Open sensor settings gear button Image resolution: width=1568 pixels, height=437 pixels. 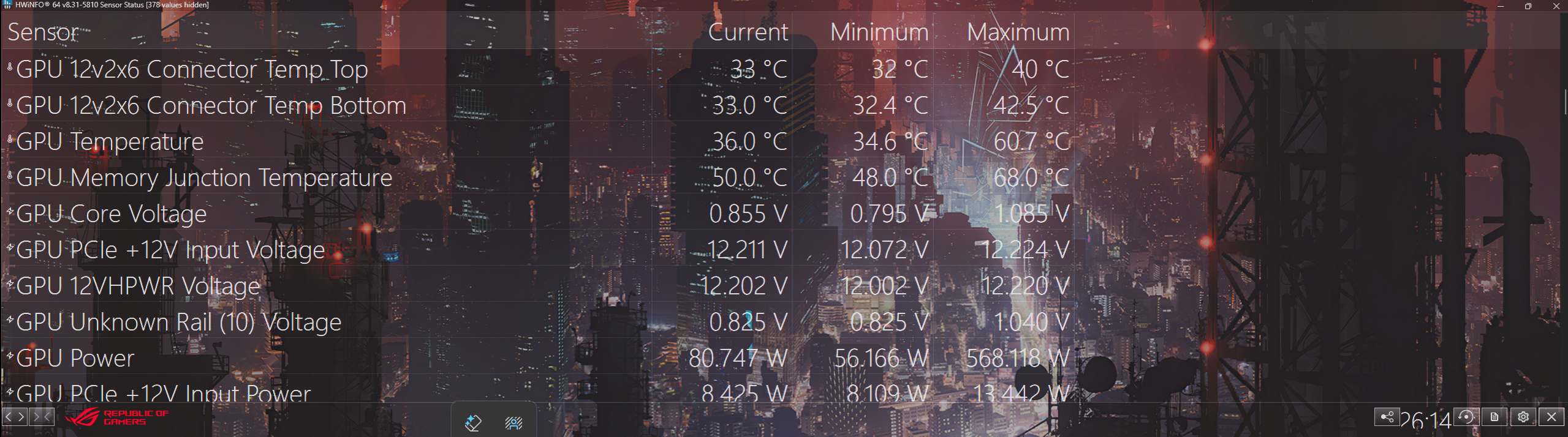click(x=1523, y=417)
